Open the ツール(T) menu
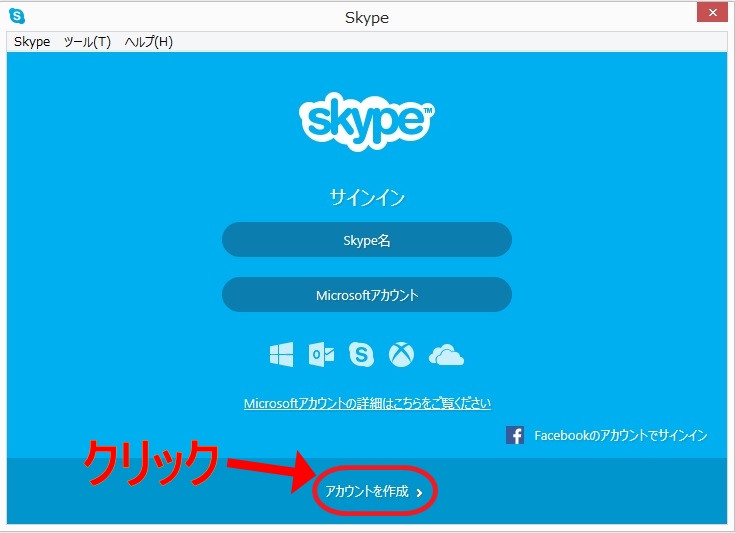Screen dimensions: 735x533 click(x=87, y=42)
